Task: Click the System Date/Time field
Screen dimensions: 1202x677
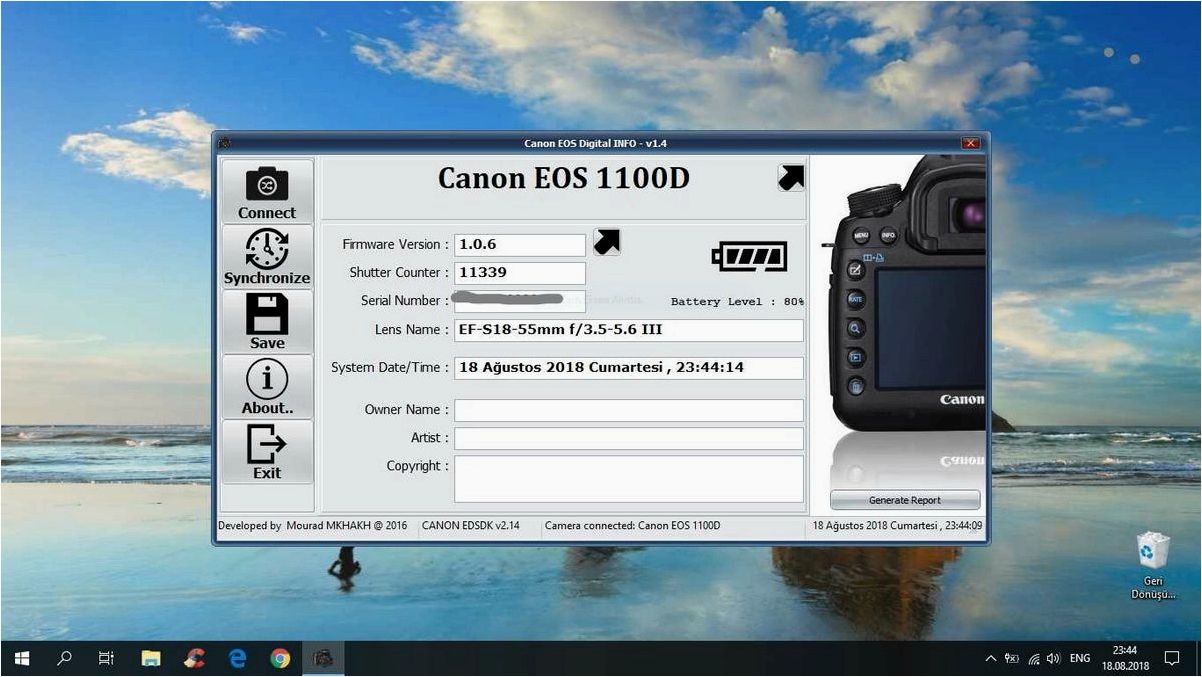Action: (629, 368)
